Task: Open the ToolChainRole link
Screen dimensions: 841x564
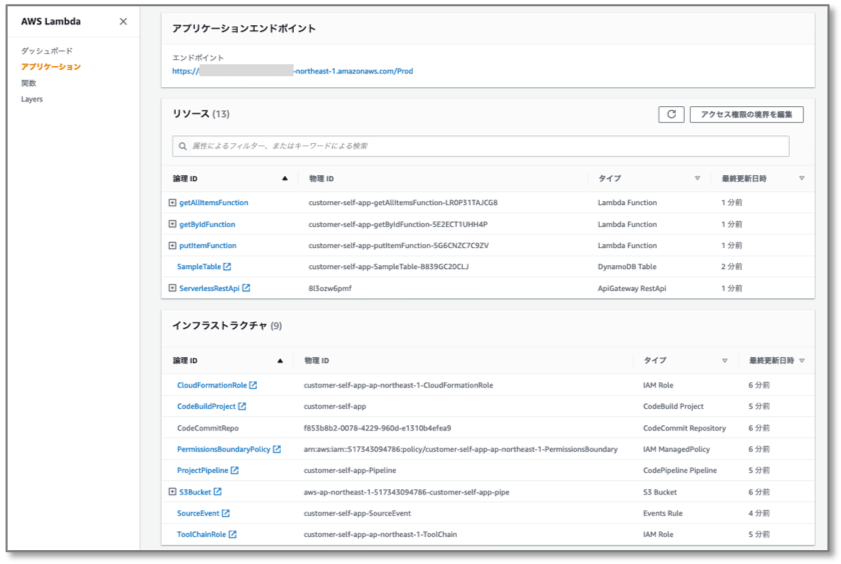Action: pyautogui.click(x=202, y=535)
